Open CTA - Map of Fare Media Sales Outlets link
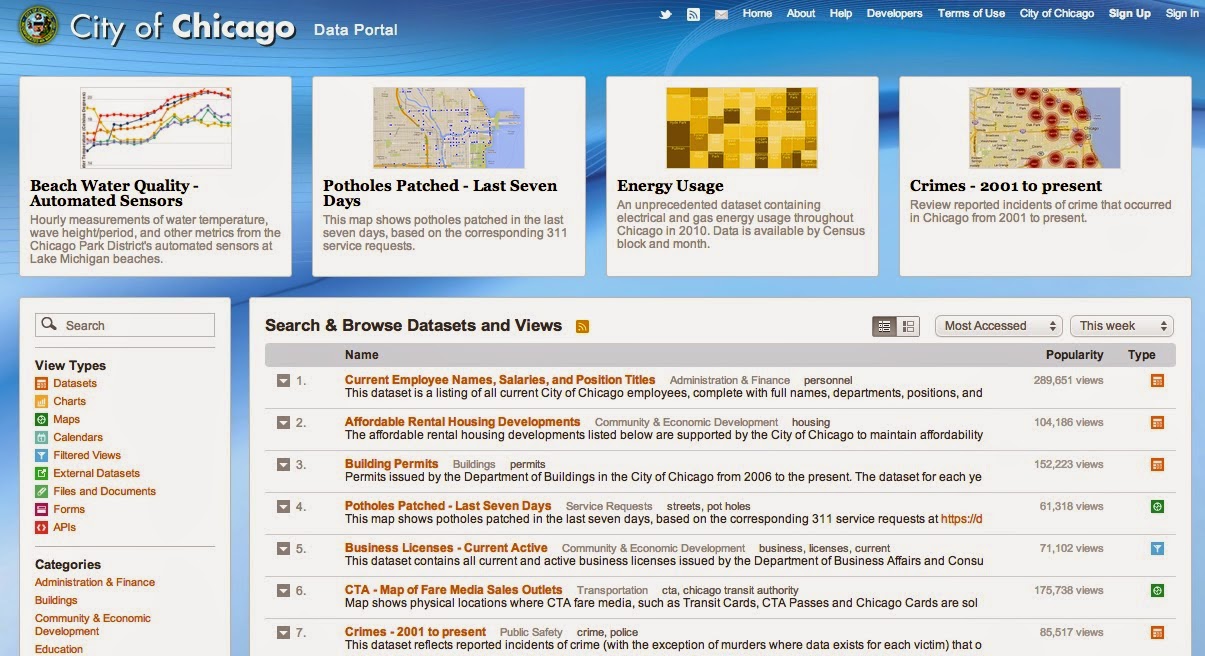Viewport: 1205px width, 656px height. [x=453, y=590]
